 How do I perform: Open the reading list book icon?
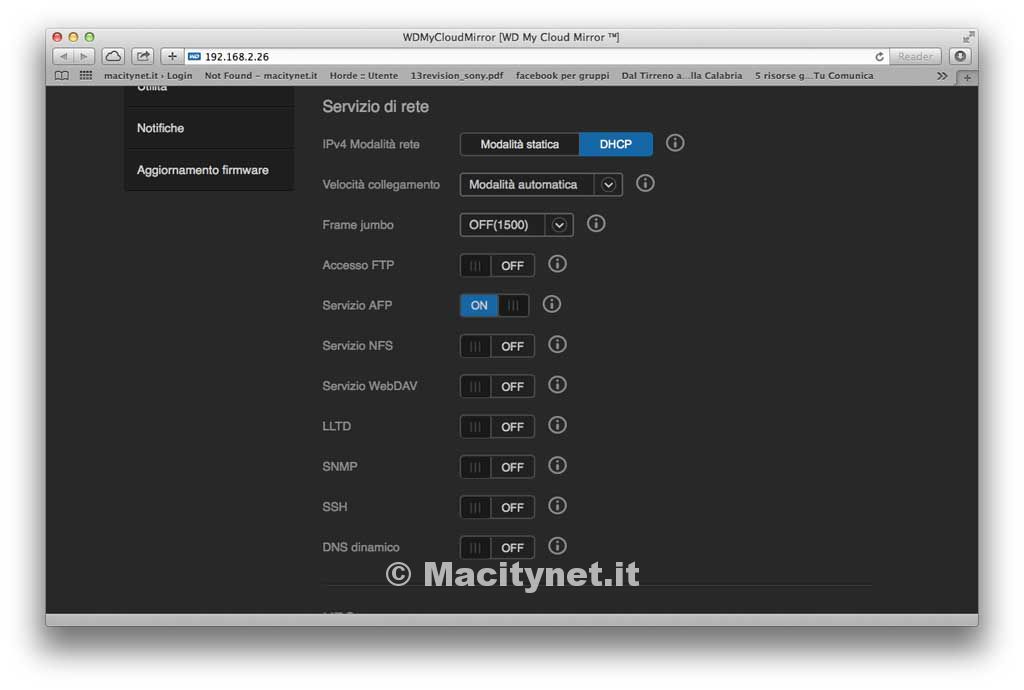coord(61,76)
